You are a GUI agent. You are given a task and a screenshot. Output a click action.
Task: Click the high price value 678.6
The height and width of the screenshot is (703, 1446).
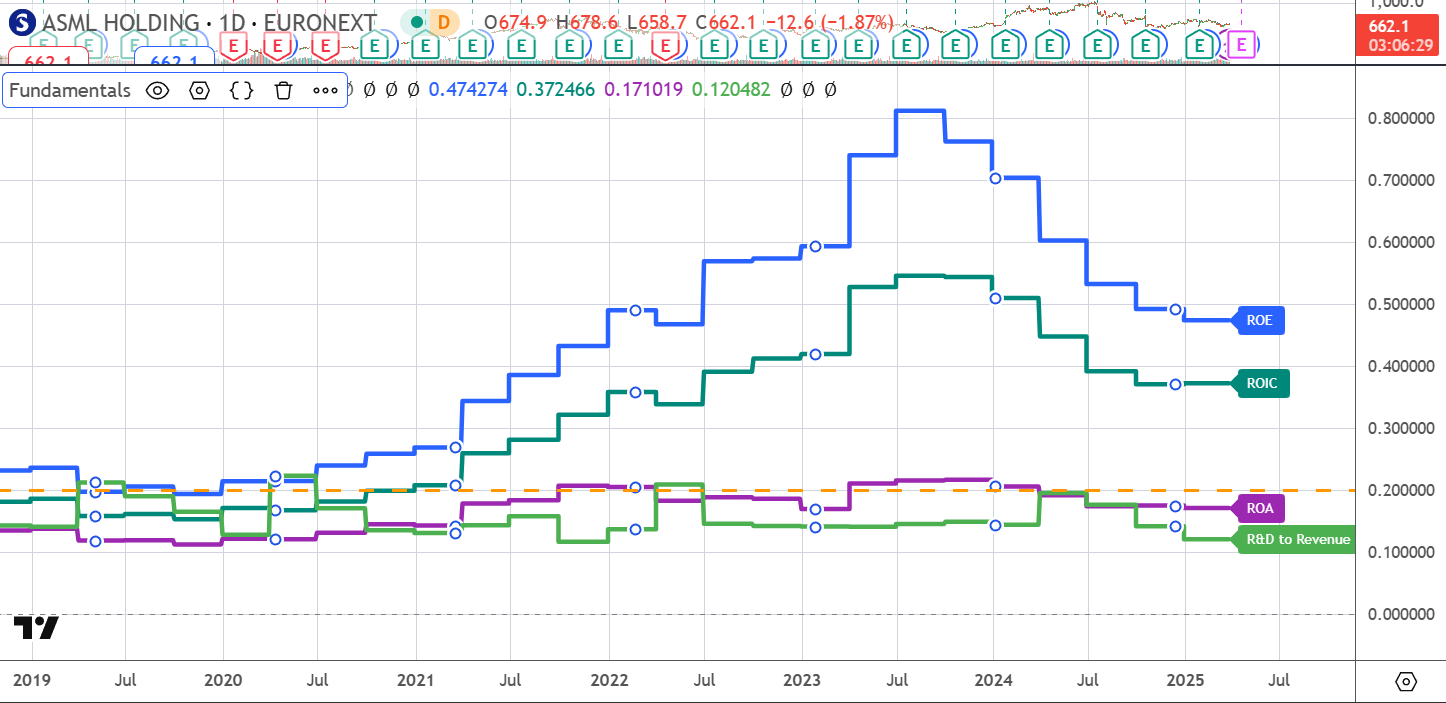point(595,21)
